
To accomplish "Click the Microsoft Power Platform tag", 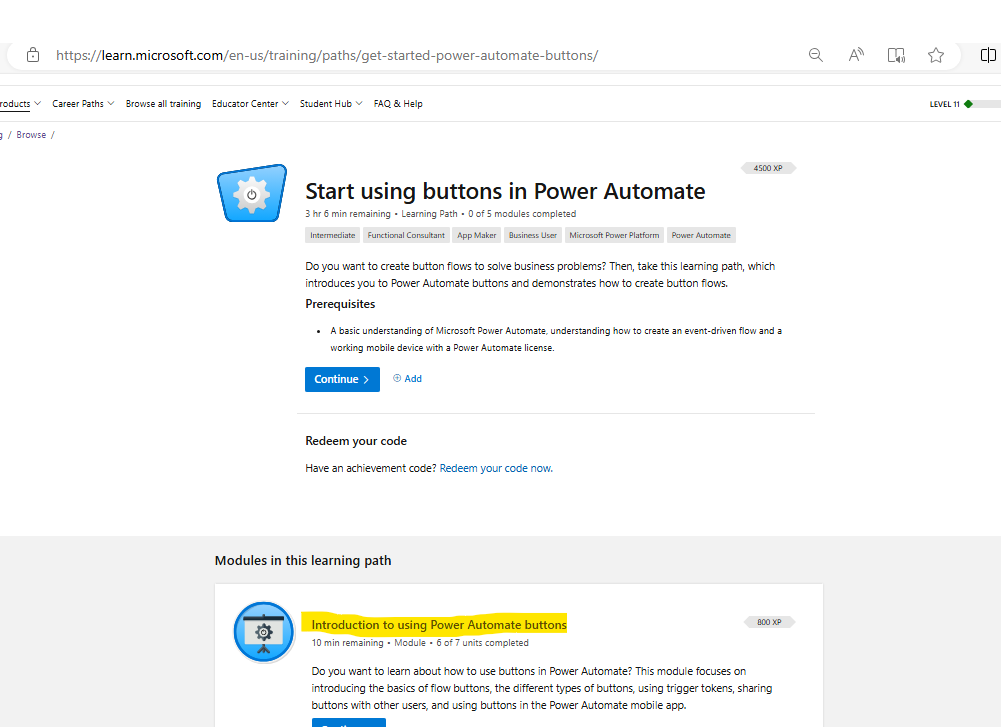I will click(x=614, y=235).
